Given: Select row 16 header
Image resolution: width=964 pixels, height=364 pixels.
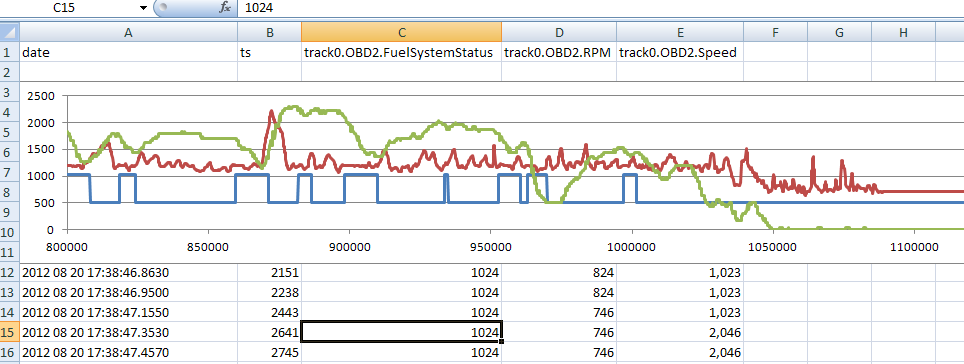Looking at the screenshot, I should 10,352.
